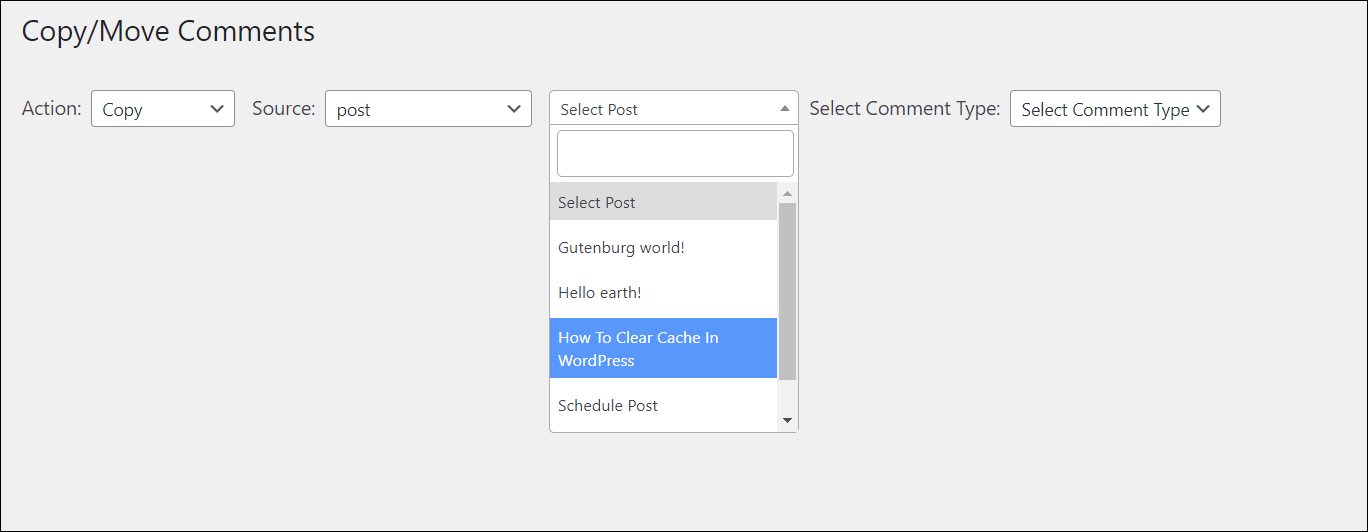
Task: Click the "Select Comment Type:" label
Action: [904, 108]
